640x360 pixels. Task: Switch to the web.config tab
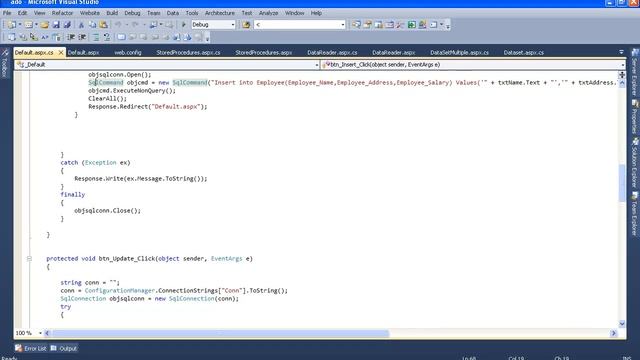[128, 53]
